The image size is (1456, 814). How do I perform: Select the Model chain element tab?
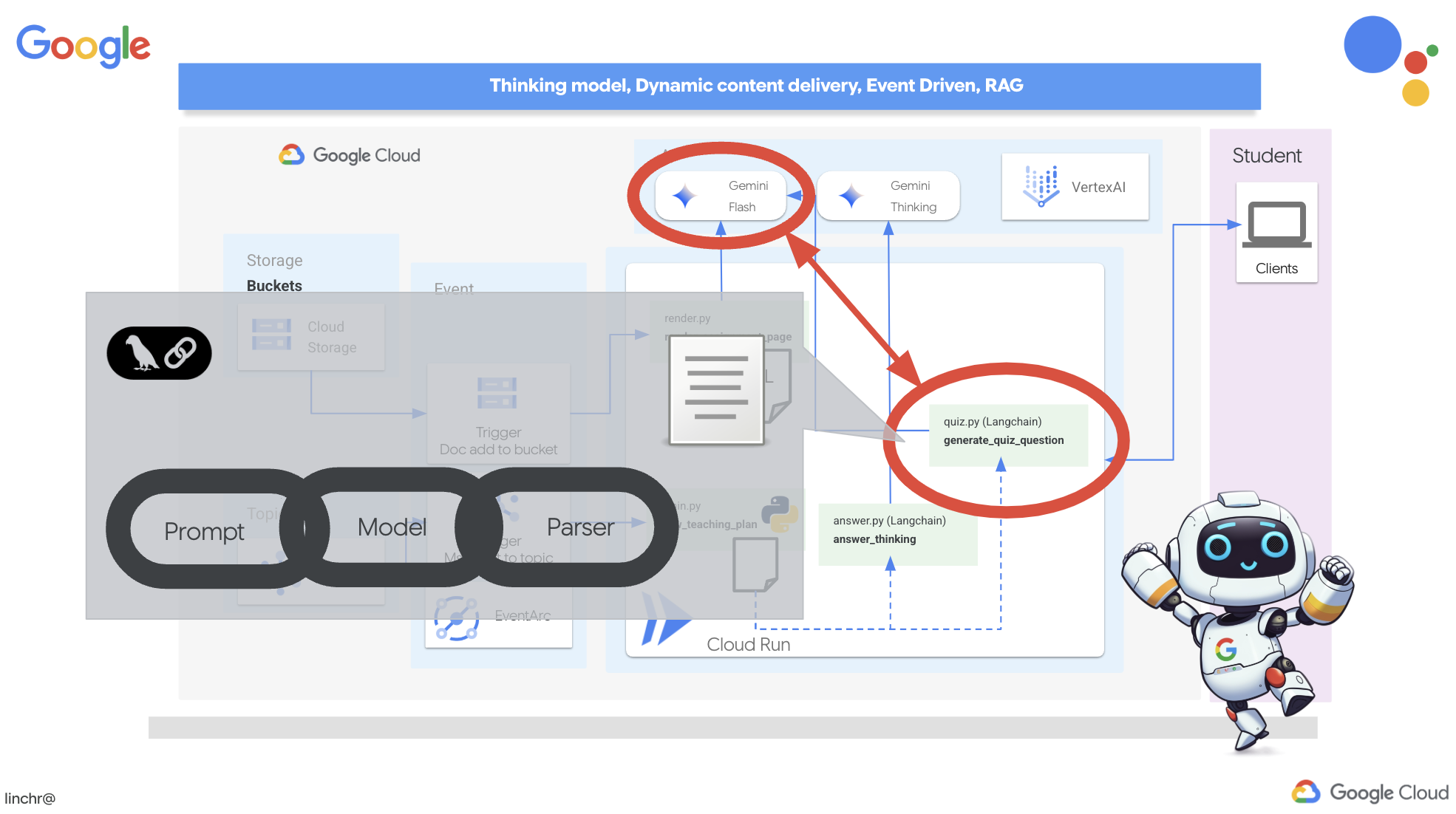click(391, 528)
